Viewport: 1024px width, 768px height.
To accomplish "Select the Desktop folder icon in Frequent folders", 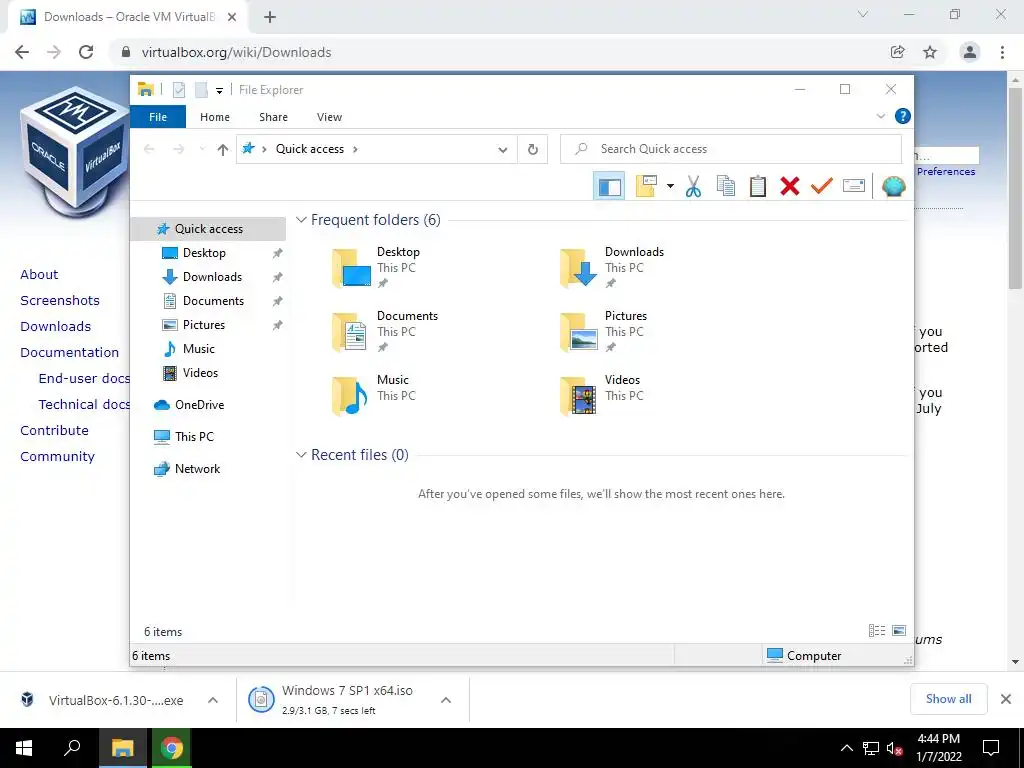I will click(351, 268).
